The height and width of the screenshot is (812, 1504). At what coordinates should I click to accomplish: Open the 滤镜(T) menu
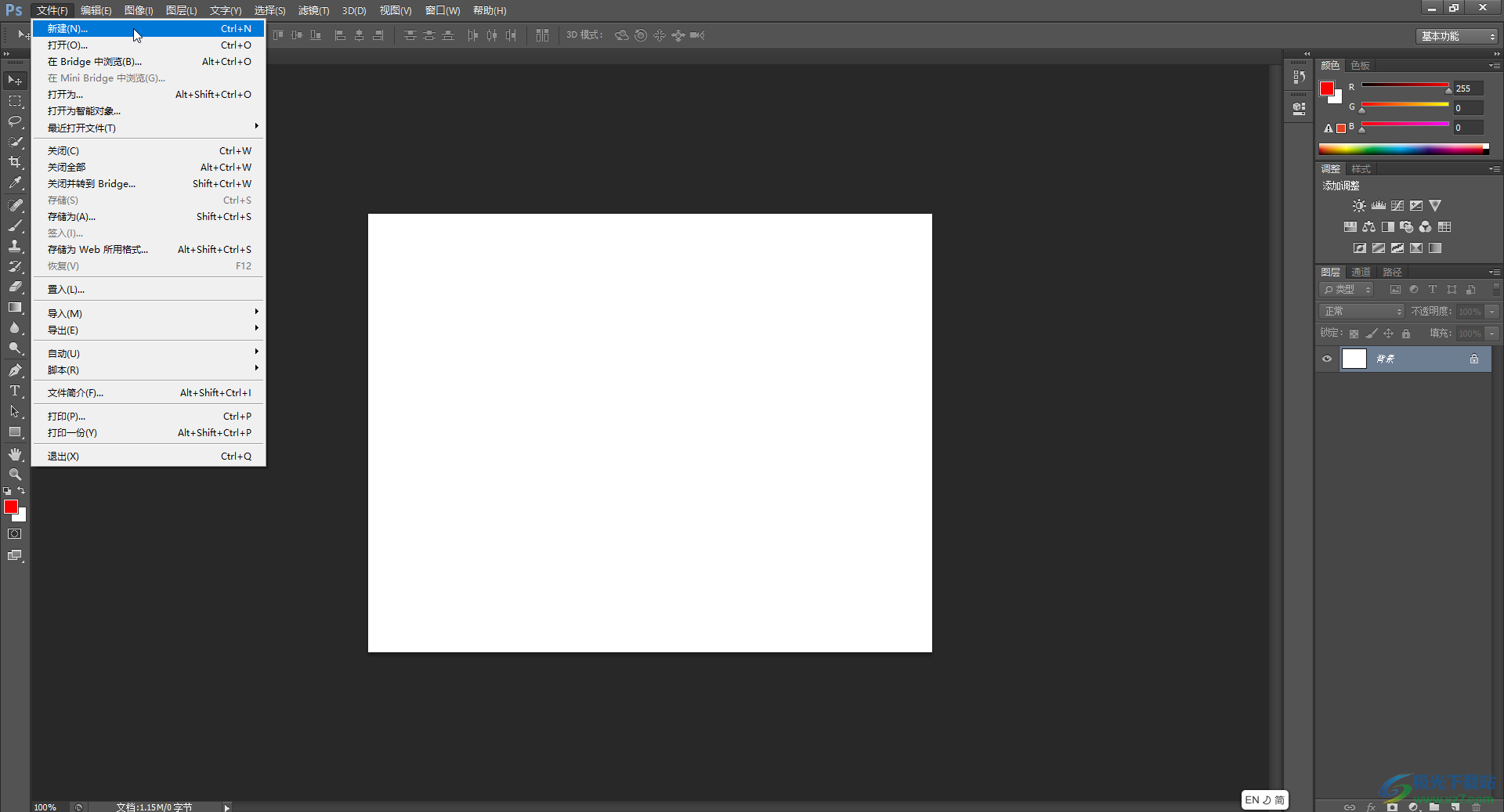[x=313, y=11]
